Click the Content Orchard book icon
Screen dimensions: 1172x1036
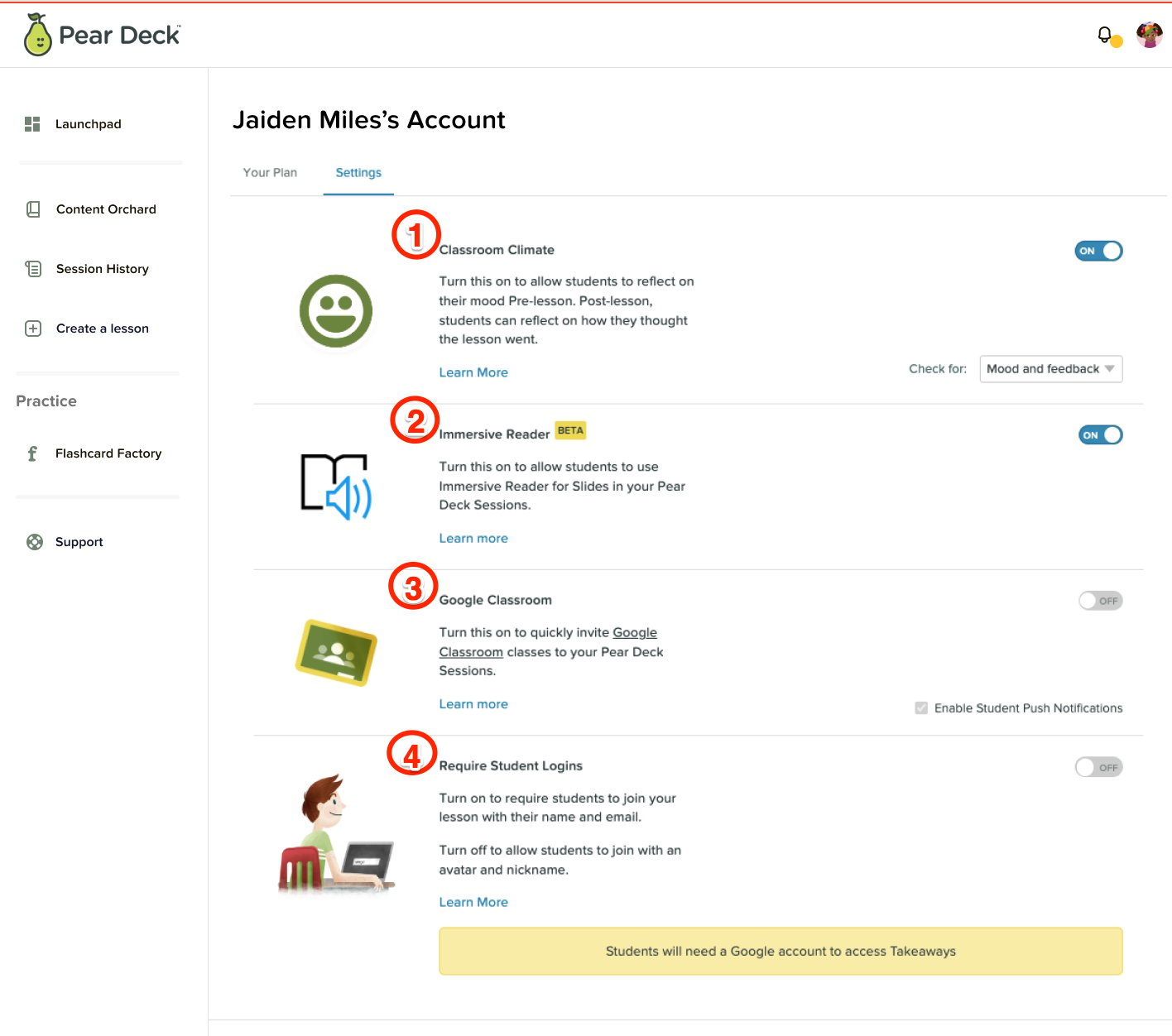pyautogui.click(x=33, y=209)
